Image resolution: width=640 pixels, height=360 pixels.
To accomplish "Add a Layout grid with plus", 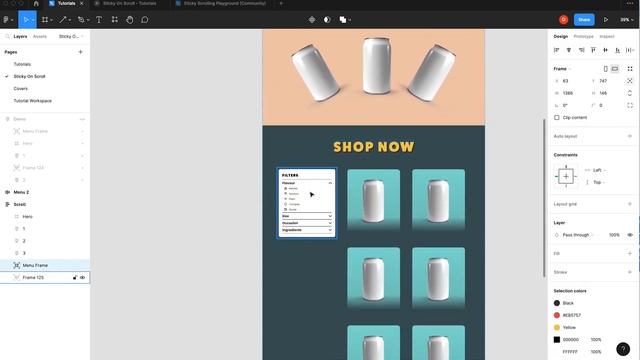I will (630, 204).
